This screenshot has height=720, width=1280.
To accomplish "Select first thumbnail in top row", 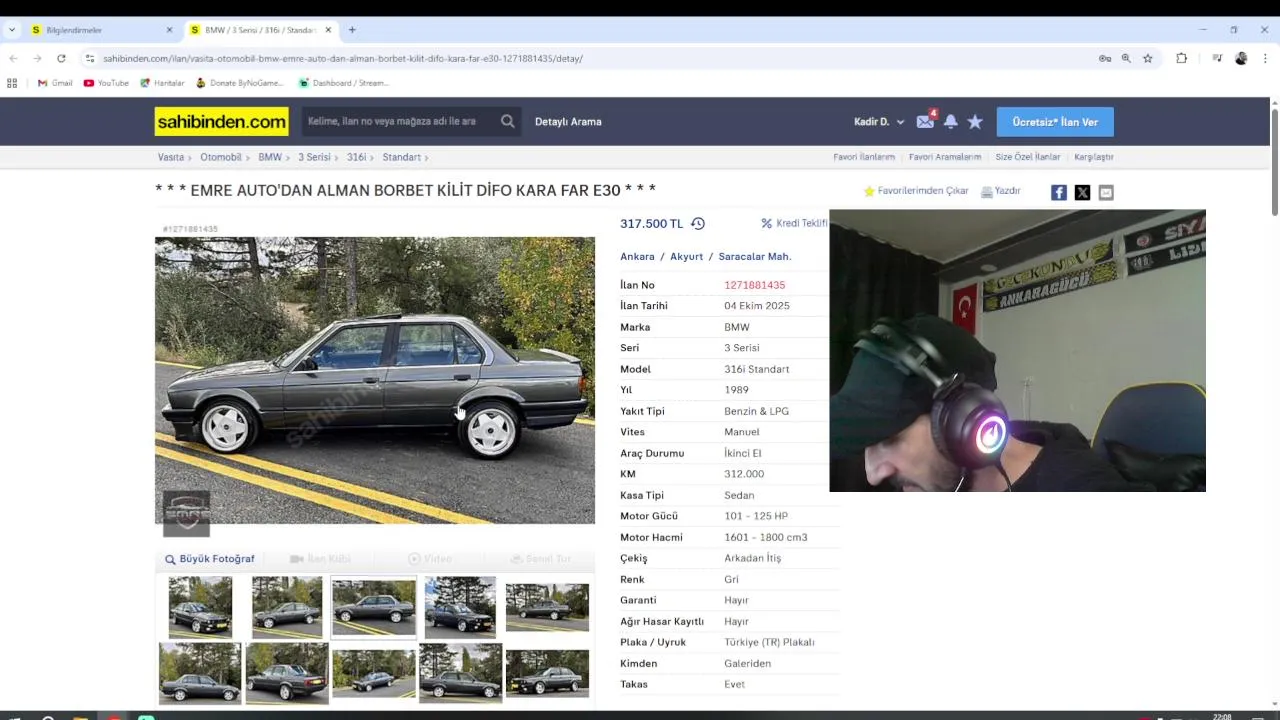I will 200,606.
